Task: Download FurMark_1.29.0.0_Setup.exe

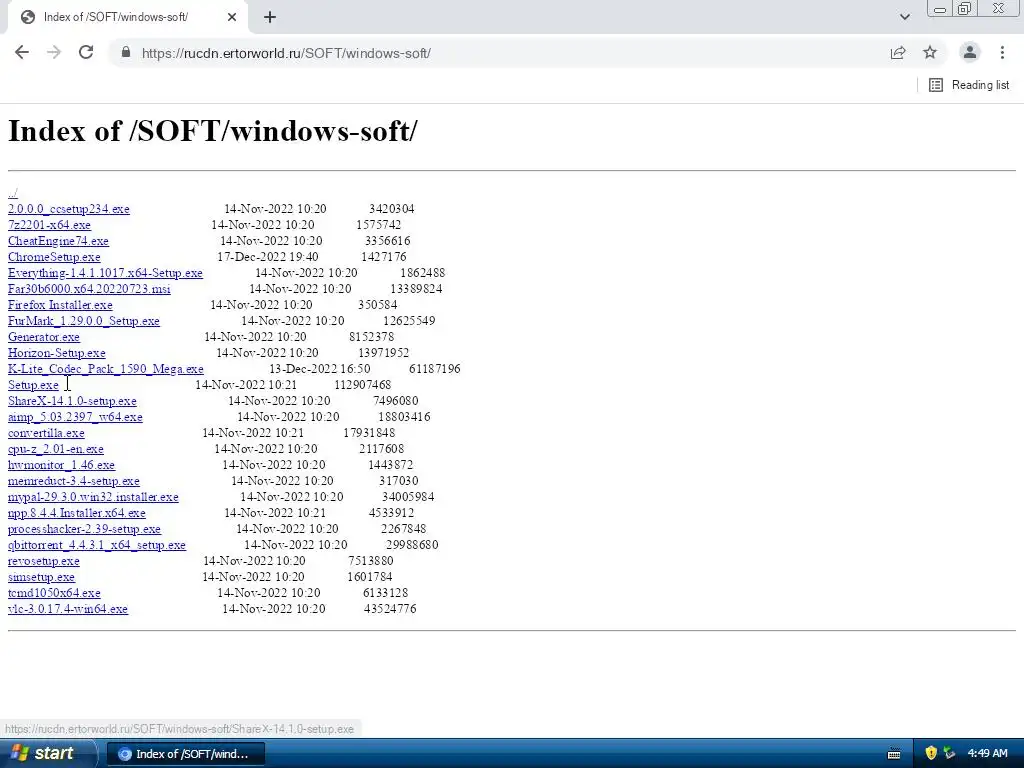Action: click(84, 321)
